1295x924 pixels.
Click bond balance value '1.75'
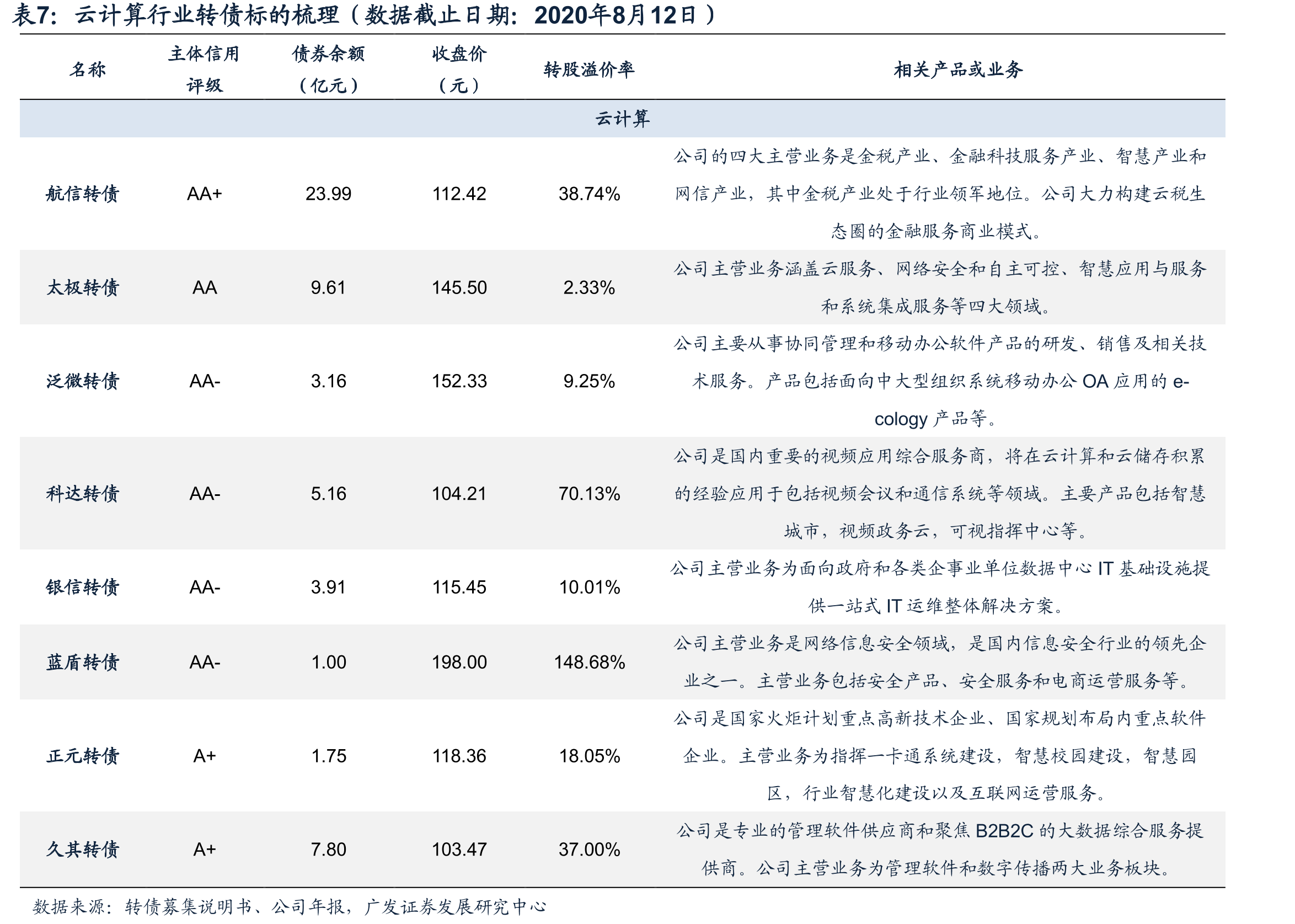pyautogui.click(x=328, y=756)
